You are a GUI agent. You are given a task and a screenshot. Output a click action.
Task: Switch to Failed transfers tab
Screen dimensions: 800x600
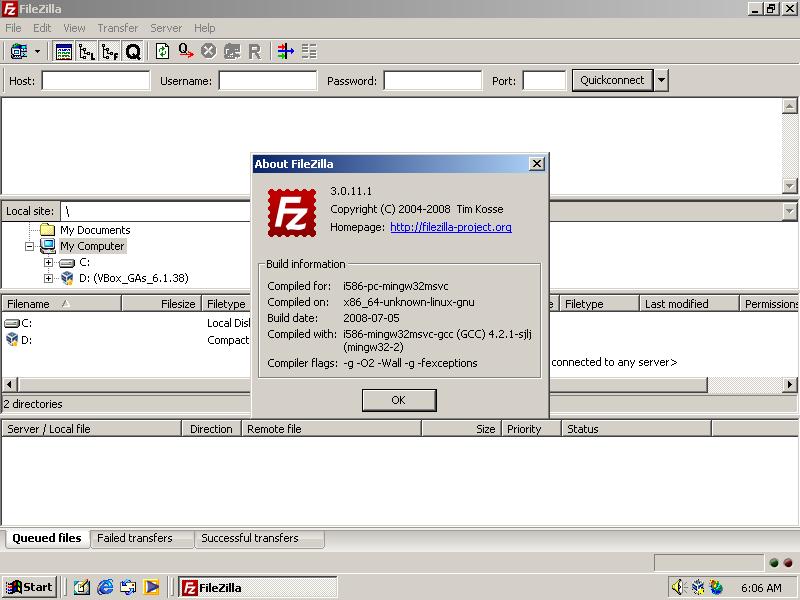[x=142, y=539]
